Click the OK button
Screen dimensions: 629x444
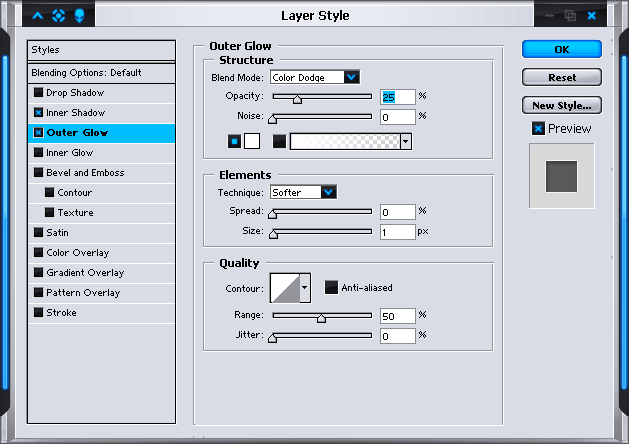562,49
